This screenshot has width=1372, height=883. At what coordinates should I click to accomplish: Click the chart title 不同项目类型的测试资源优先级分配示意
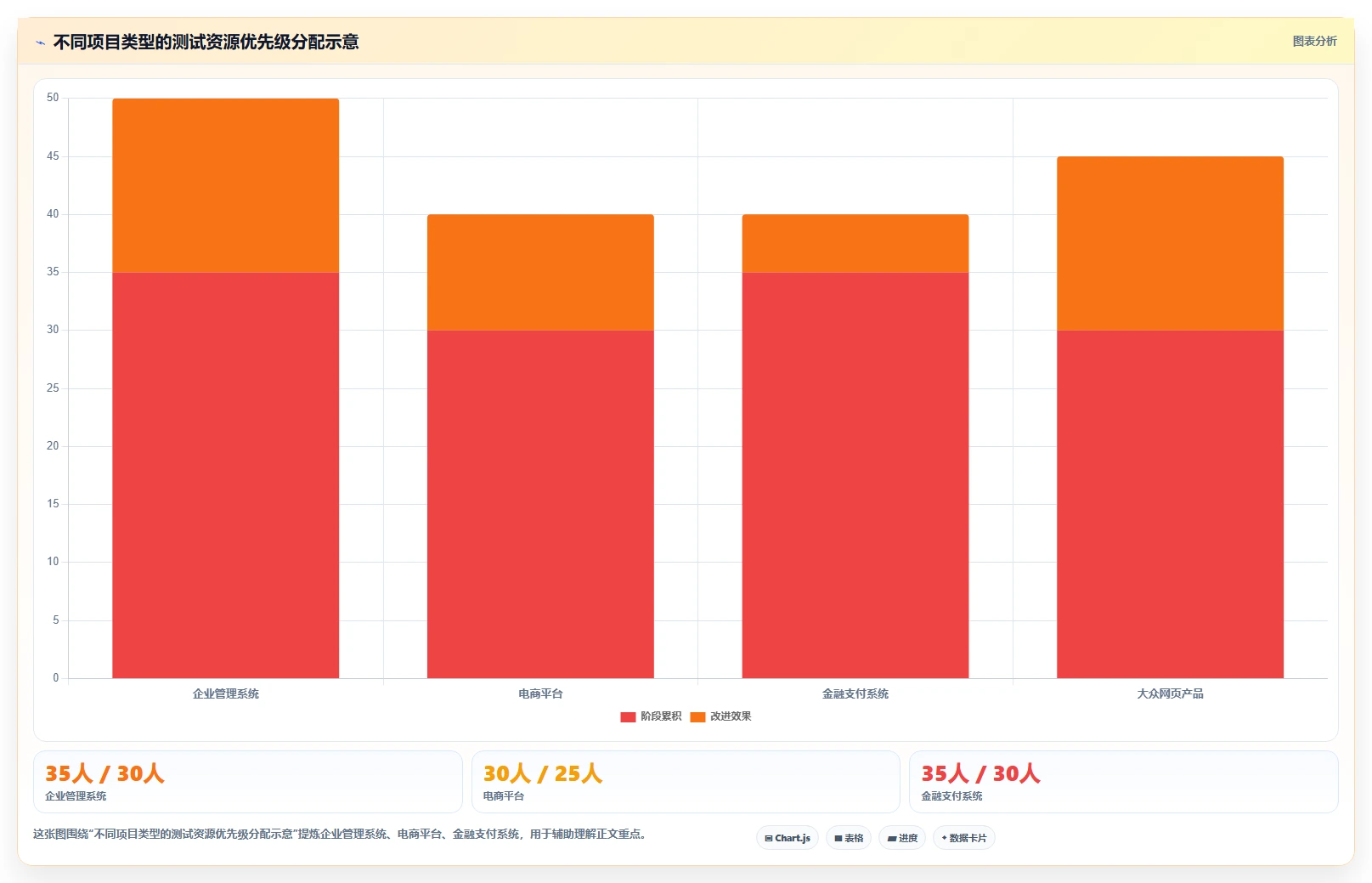click(x=206, y=42)
